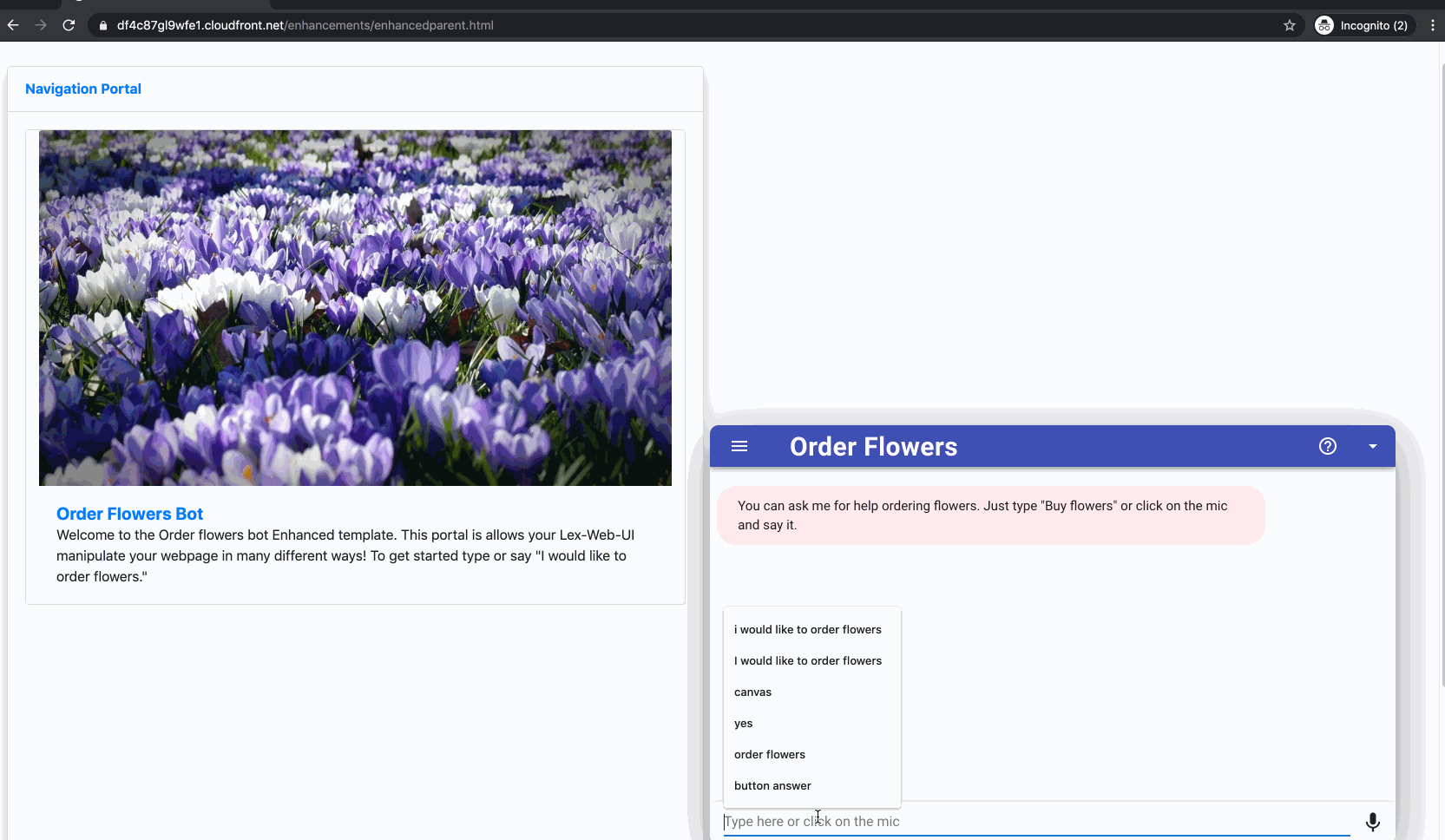1445x840 pixels.
Task: Choose the "button answer" suggestion
Action: (x=812, y=785)
